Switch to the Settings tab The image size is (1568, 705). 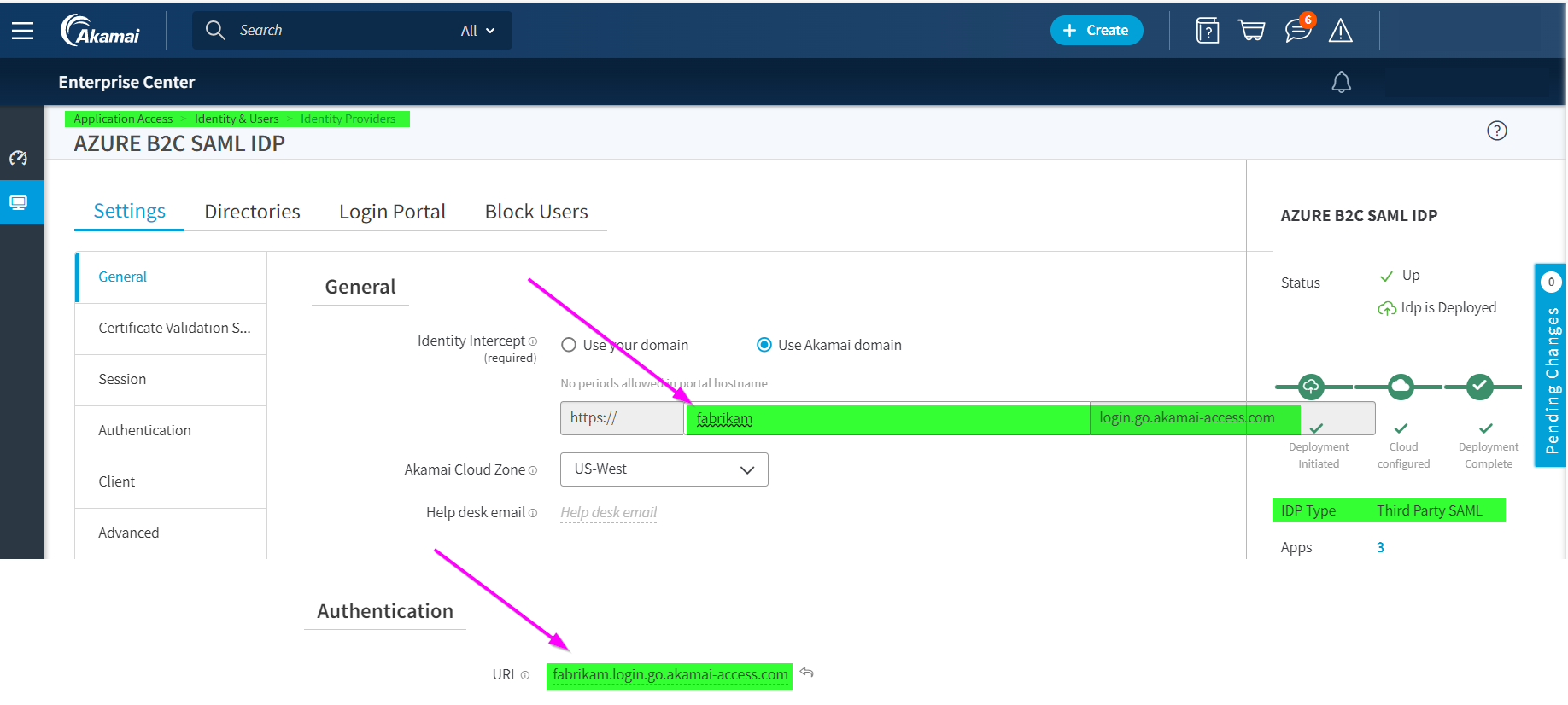[130, 211]
